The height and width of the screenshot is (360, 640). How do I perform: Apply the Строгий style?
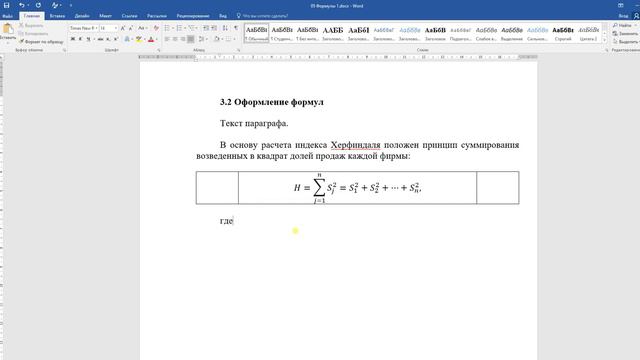[563, 33]
